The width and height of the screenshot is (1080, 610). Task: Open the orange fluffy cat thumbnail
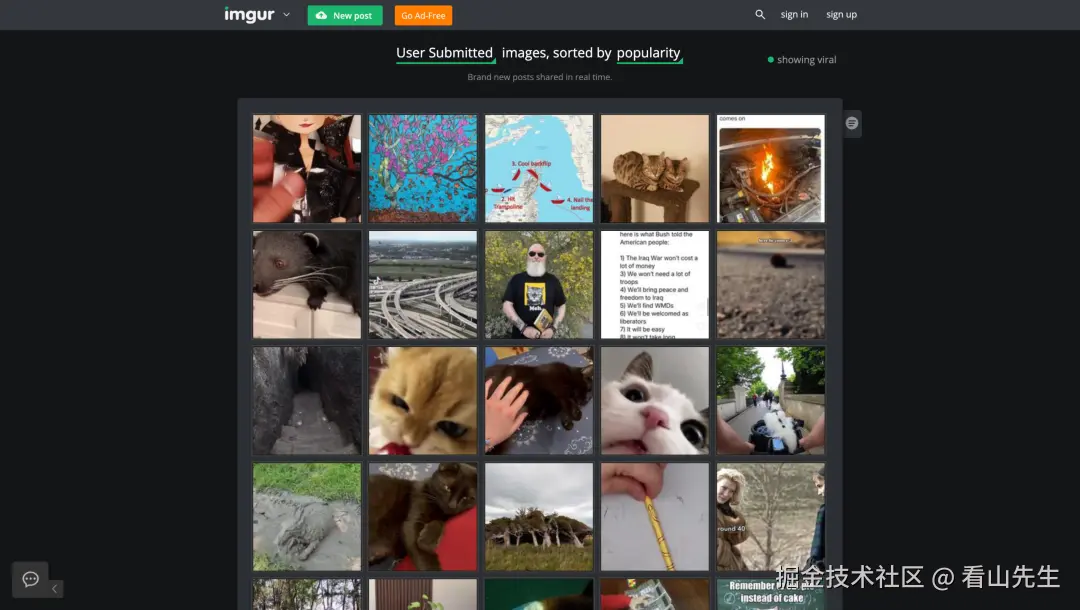coord(422,401)
